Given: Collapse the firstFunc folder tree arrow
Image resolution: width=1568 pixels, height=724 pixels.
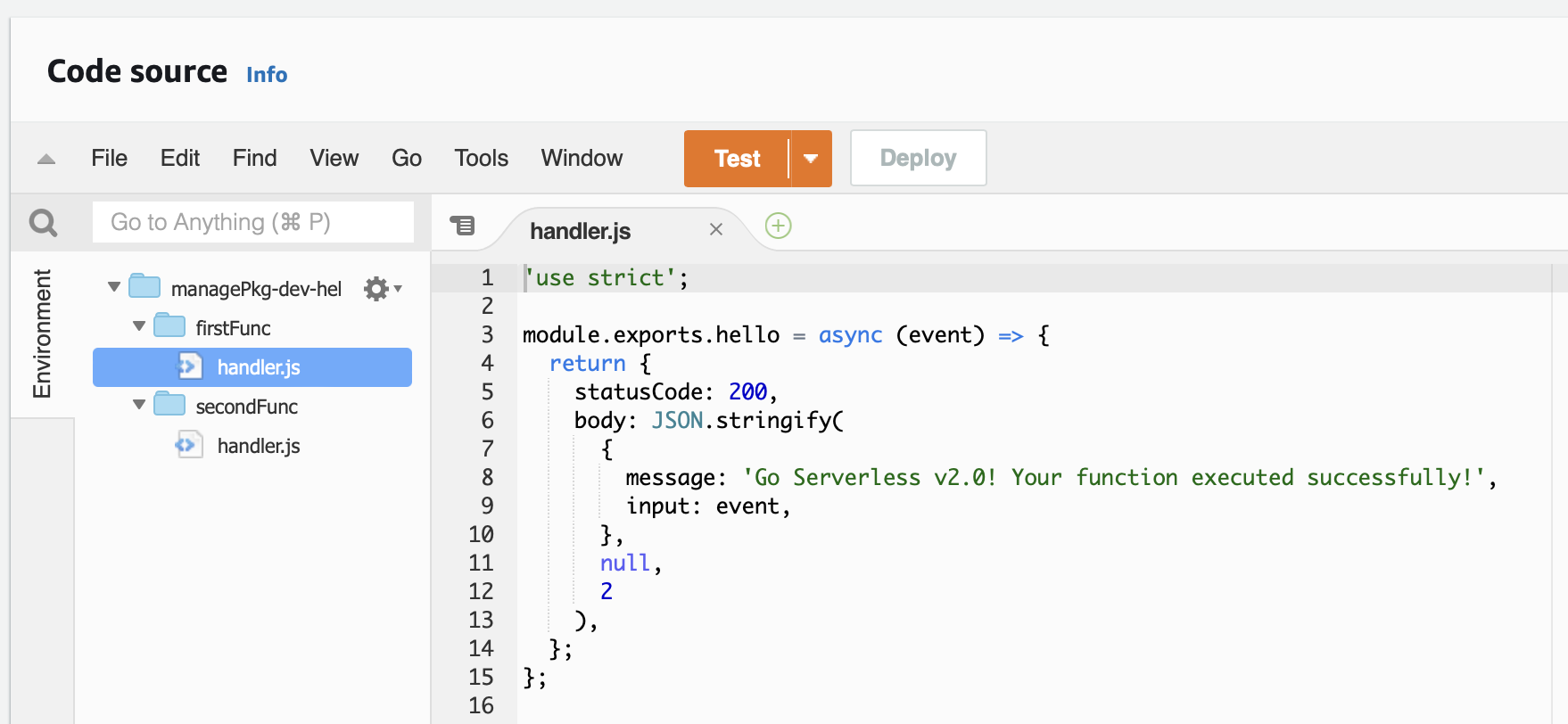Looking at the screenshot, I should click(x=139, y=326).
